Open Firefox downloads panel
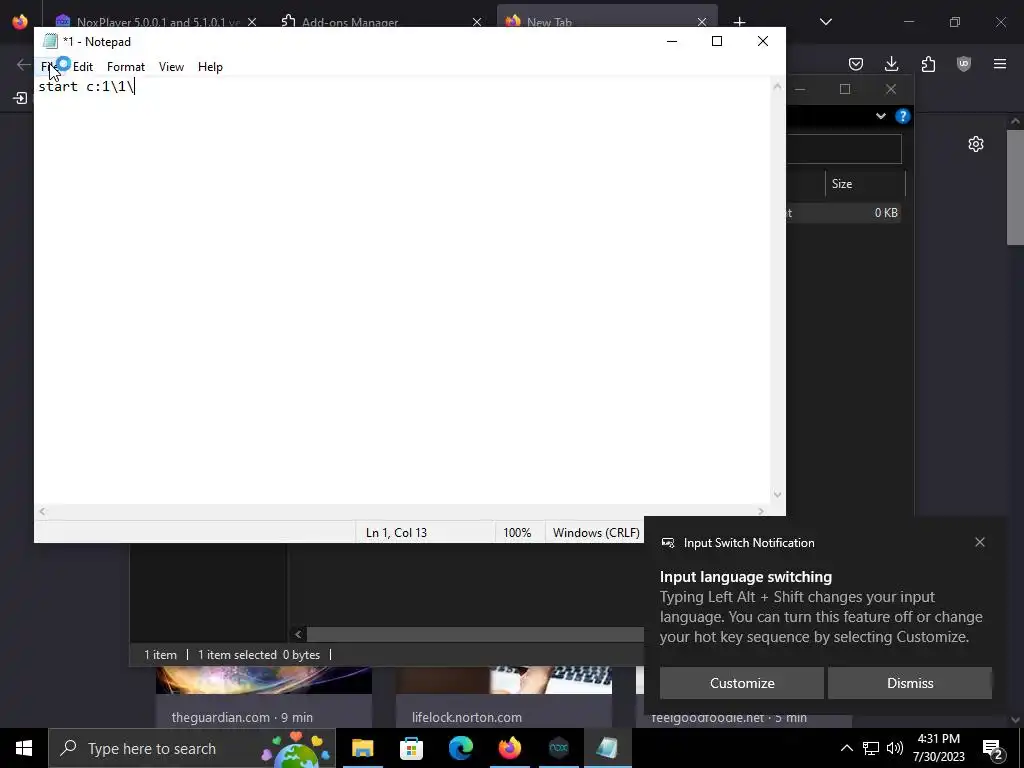The width and height of the screenshot is (1024, 768). pyautogui.click(x=891, y=64)
